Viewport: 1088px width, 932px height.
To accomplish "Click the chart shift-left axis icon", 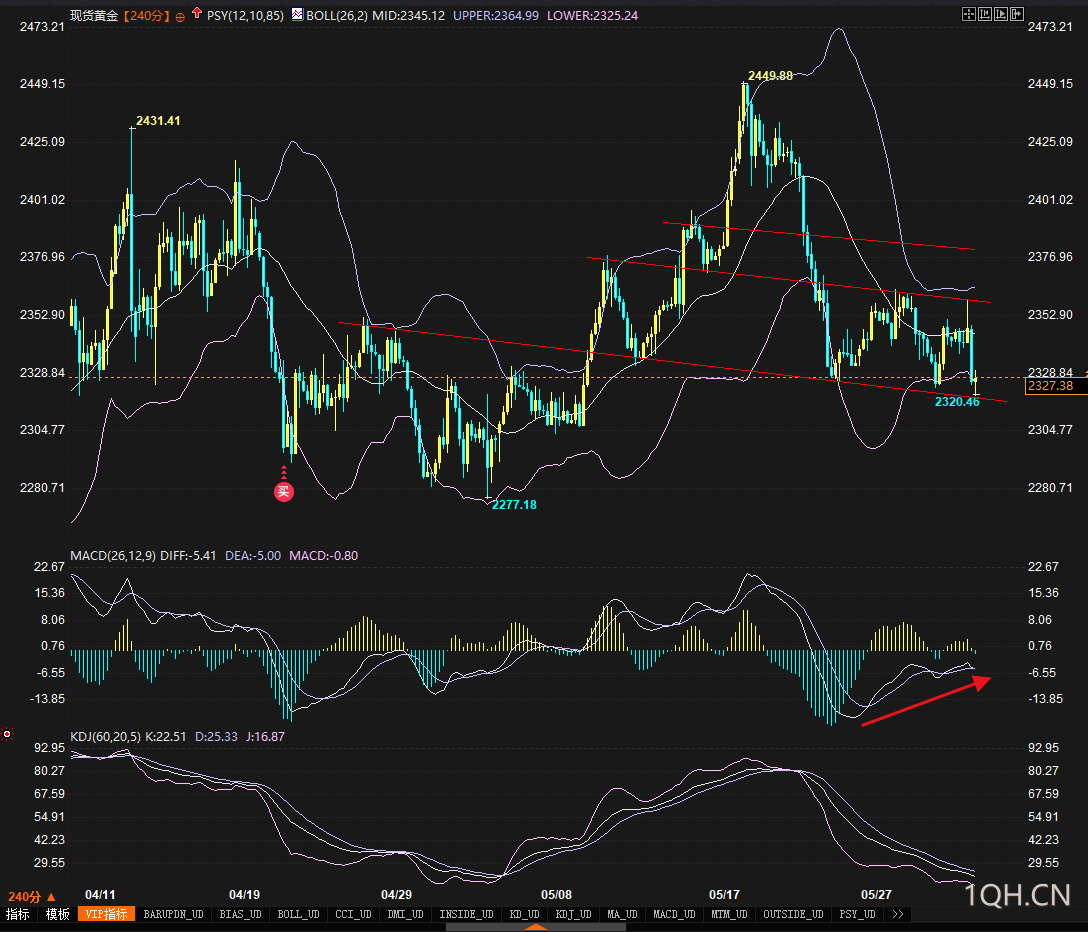I will pyautogui.click(x=985, y=14).
